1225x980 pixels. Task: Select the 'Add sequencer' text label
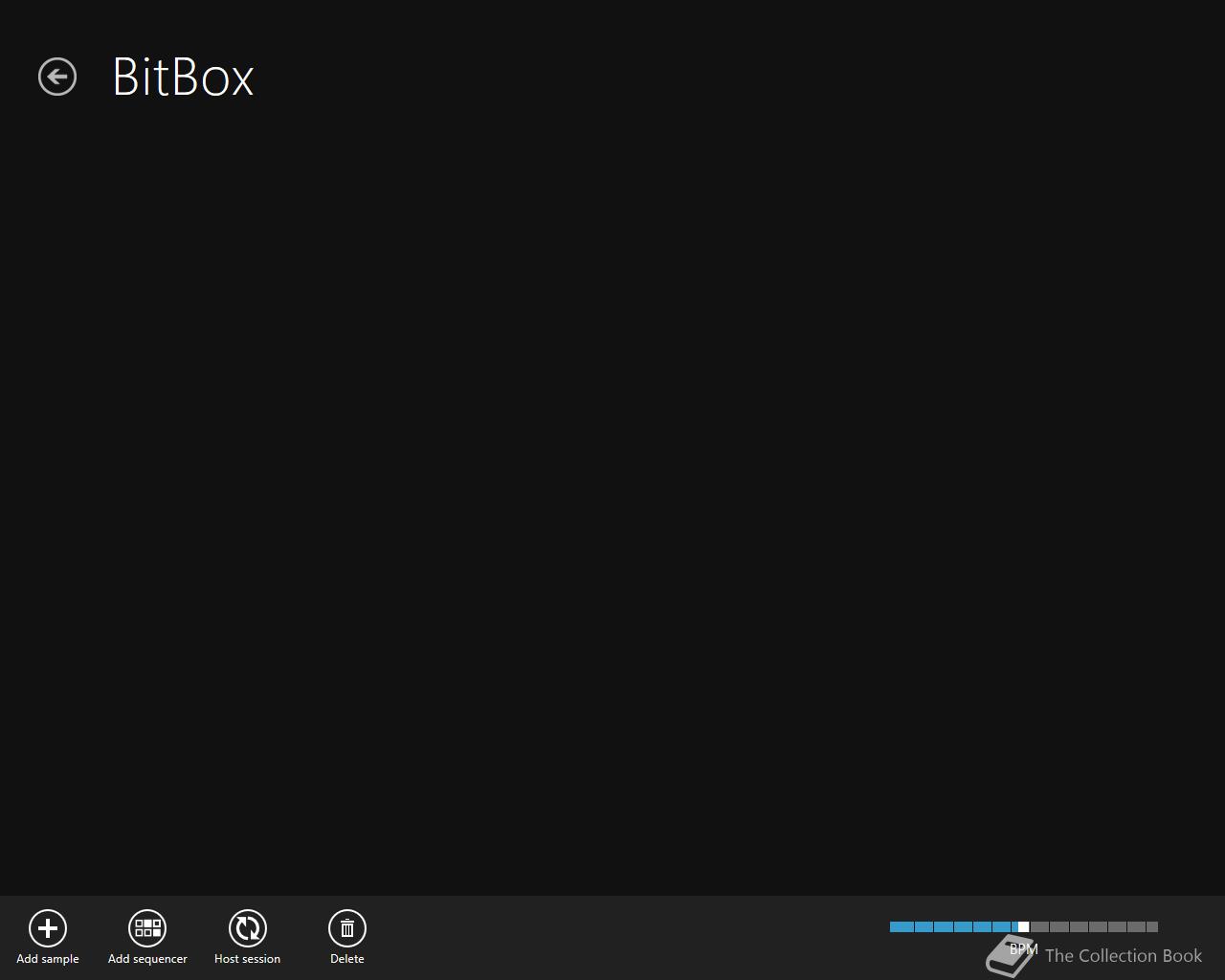[147, 959]
